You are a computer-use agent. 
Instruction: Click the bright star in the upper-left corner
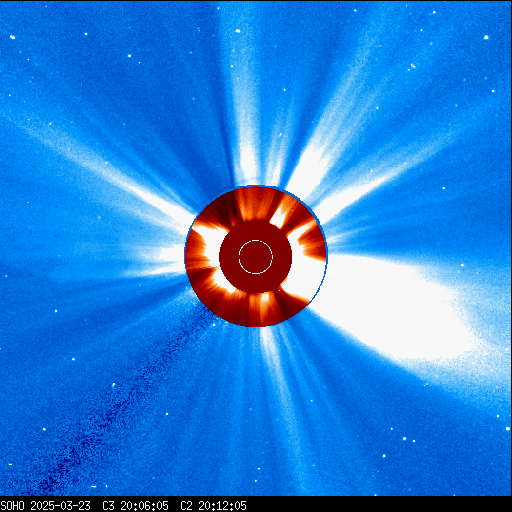coord(13,37)
